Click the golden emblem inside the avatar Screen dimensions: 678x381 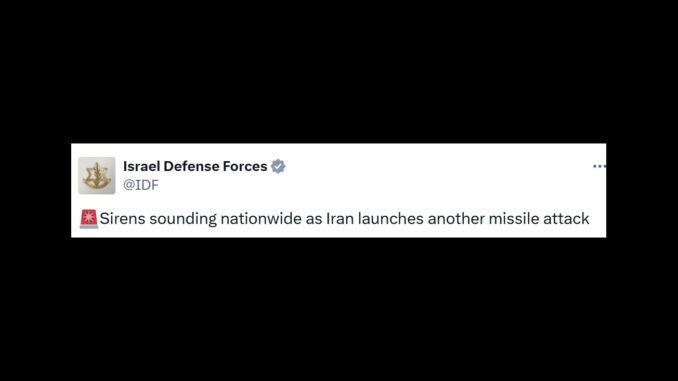tap(96, 176)
